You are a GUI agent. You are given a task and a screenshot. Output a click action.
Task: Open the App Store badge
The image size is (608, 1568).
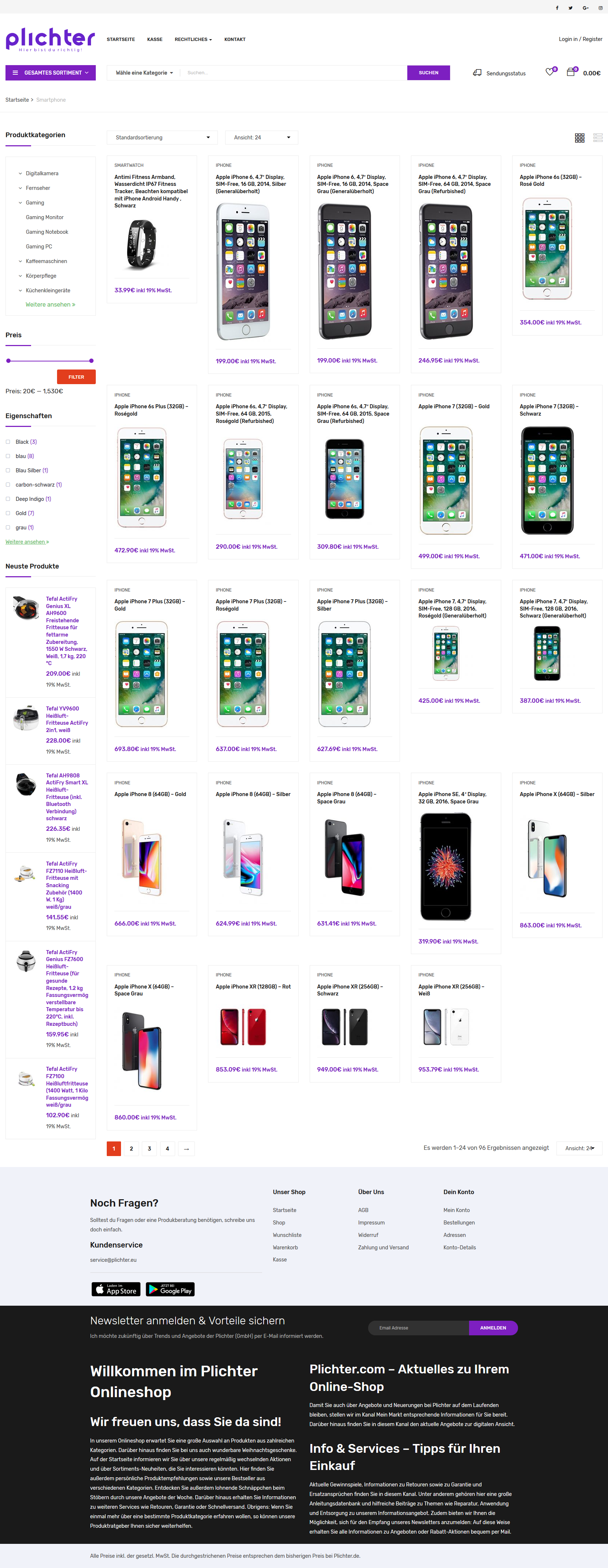(116, 1289)
